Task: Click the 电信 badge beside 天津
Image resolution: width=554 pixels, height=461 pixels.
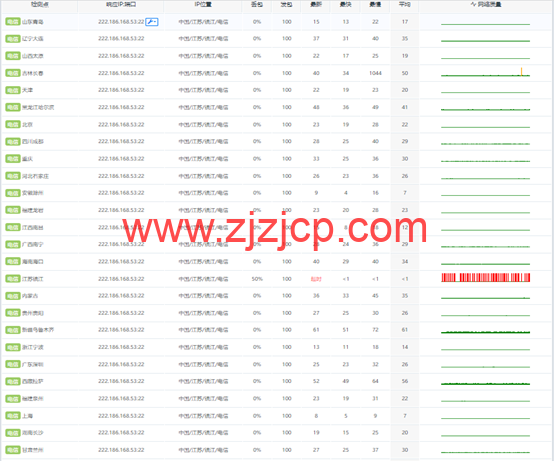Action: [x=13, y=90]
